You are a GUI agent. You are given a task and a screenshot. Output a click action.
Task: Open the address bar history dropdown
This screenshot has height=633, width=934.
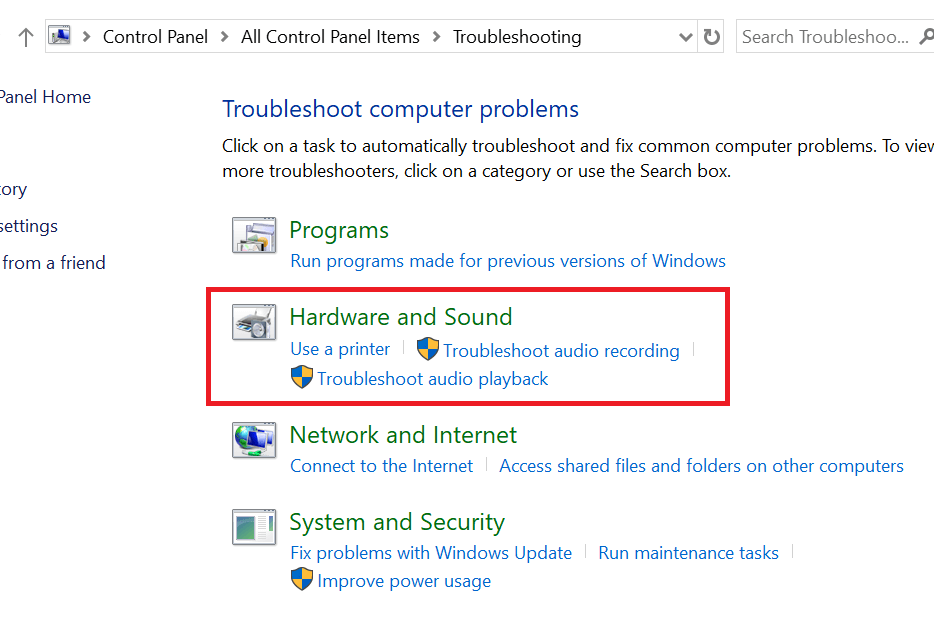point(685,37)
